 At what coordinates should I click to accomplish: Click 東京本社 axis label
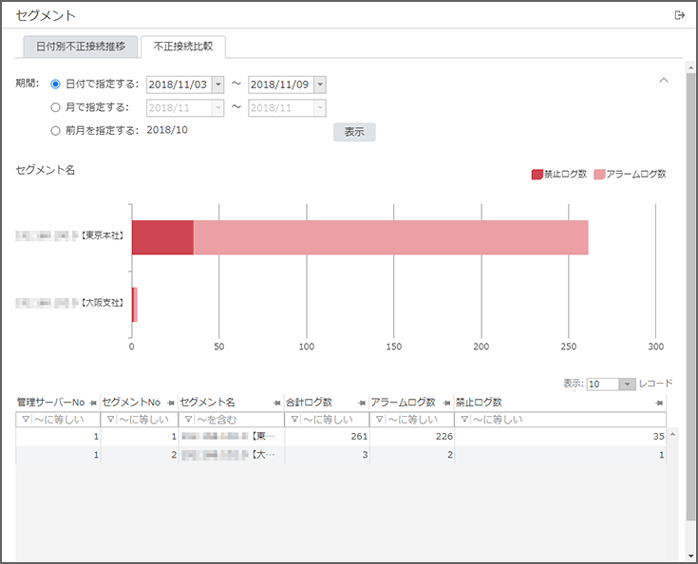[102, 235]
